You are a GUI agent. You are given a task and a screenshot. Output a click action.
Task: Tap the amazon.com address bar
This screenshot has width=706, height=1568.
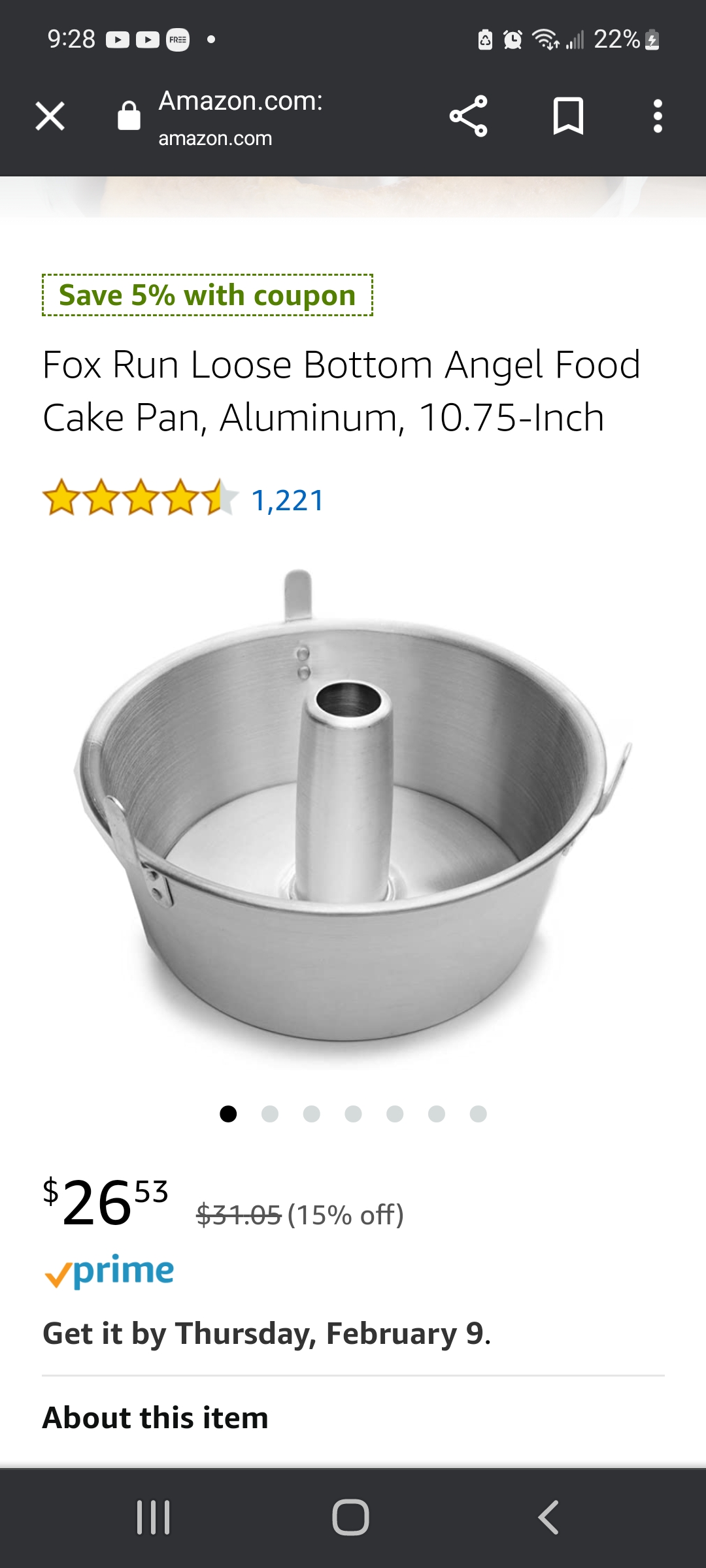tap(241, 118)
